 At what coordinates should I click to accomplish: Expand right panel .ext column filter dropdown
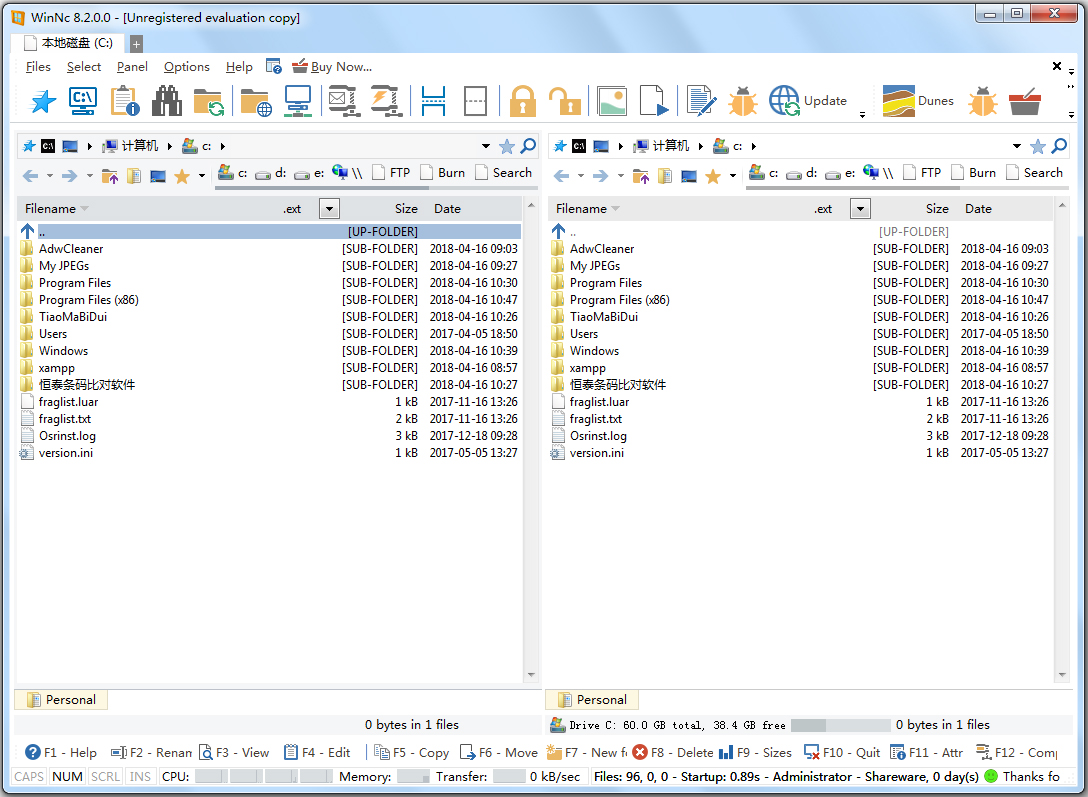[860, 209]
